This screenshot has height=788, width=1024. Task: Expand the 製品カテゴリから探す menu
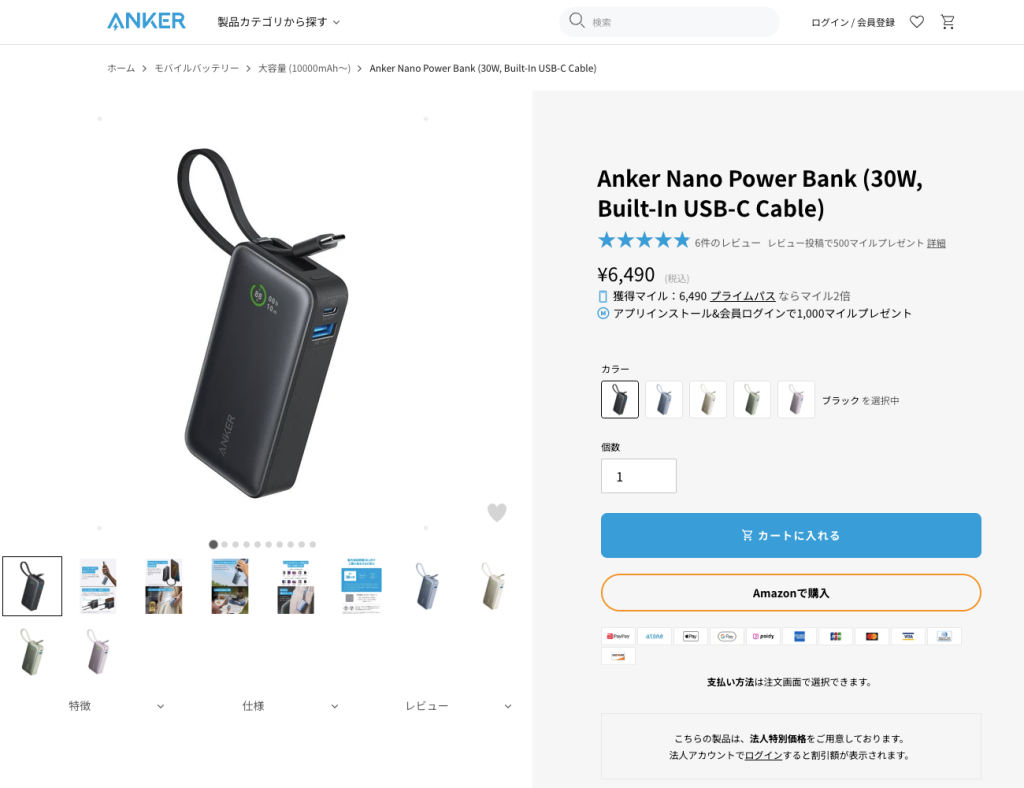click(279, 22)
